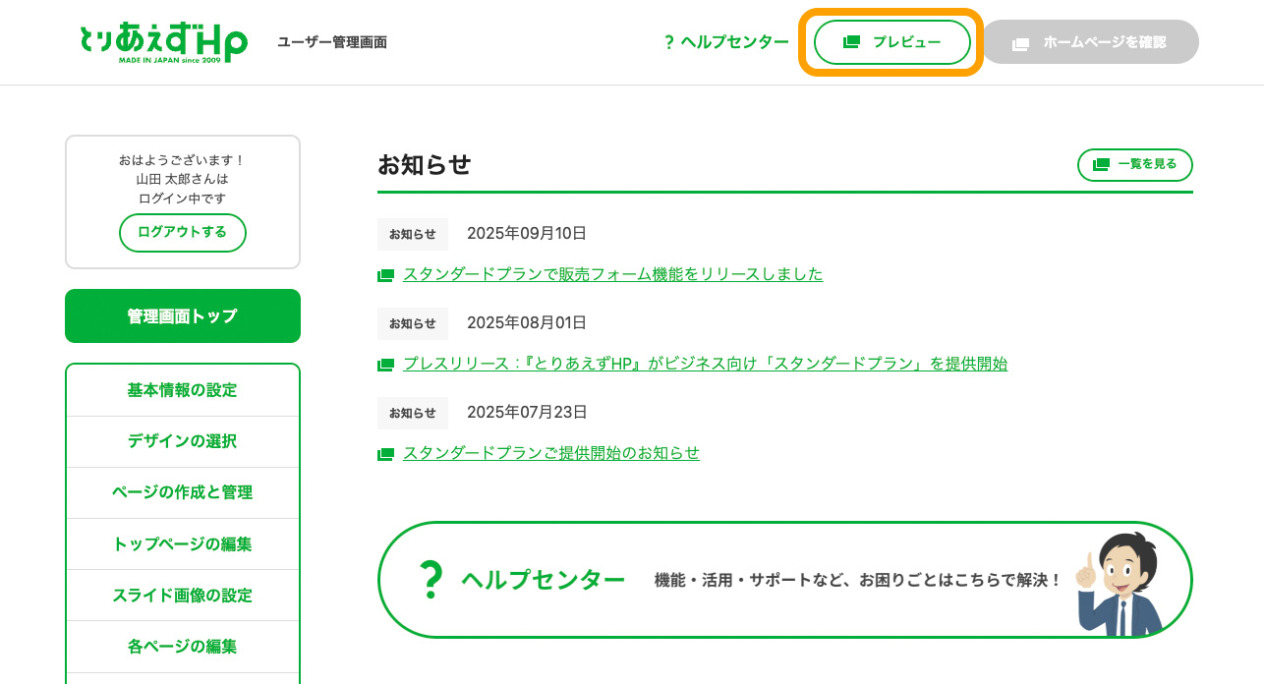
Task: Select デザインの選択 menu item
Action: tap(182, 441)
